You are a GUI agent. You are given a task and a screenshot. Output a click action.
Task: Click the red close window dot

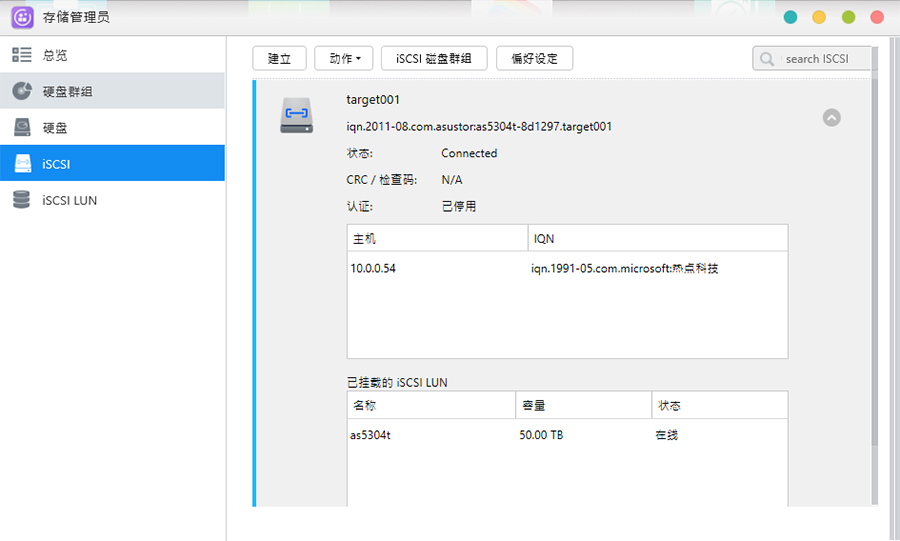877,17
